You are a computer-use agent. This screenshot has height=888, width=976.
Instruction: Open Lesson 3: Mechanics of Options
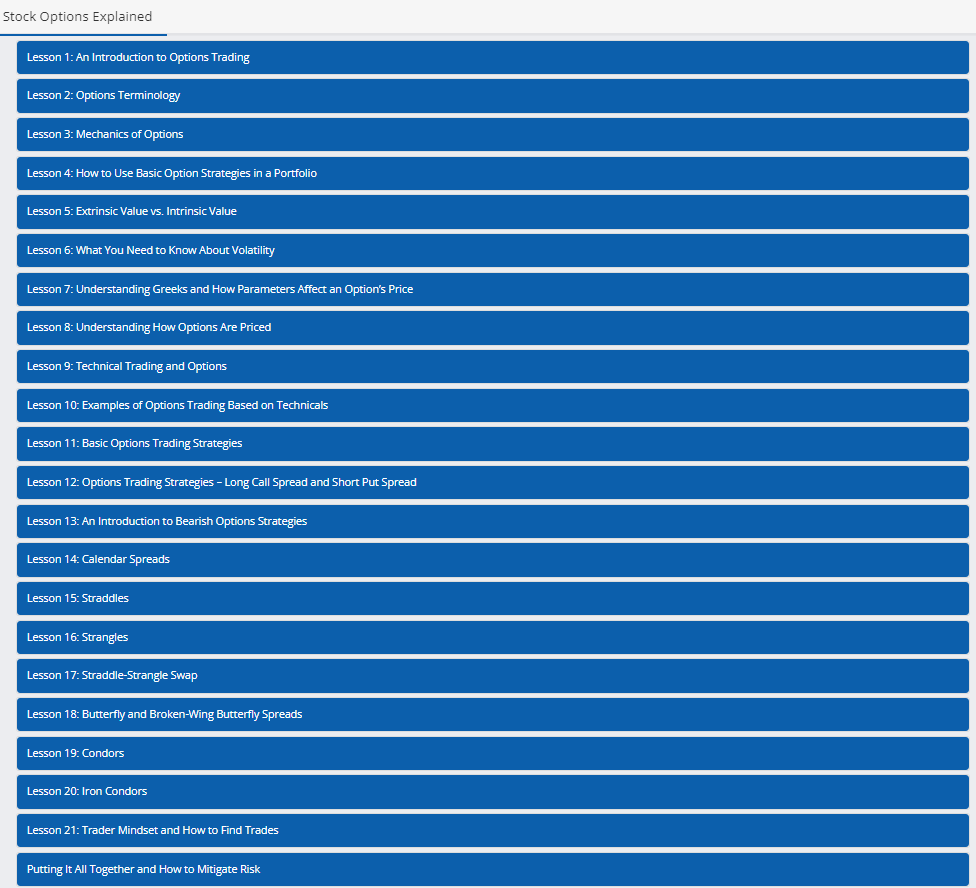(492, 134)
